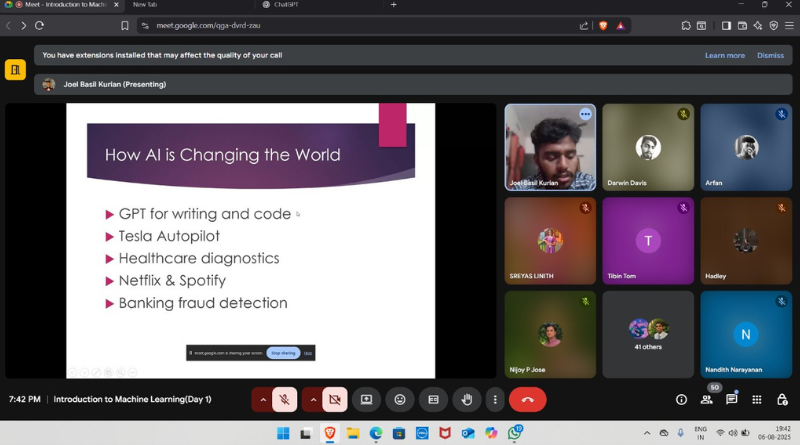
Task: Reload the Meet page
Action: 39,26
